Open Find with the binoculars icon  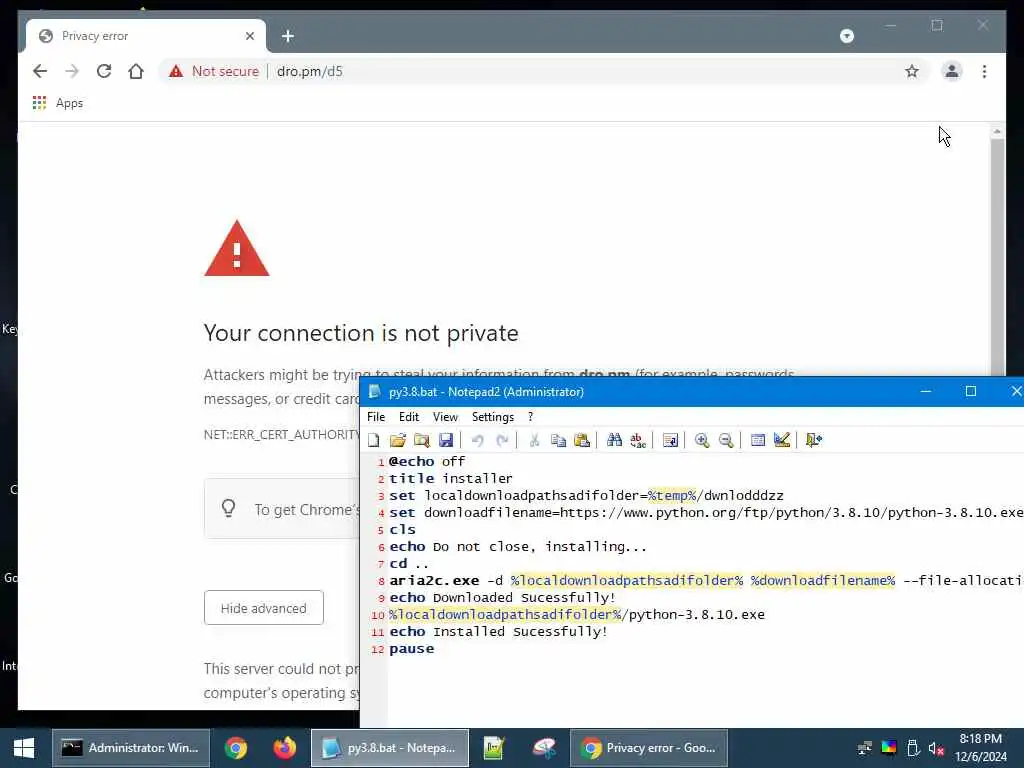(614, 440)
